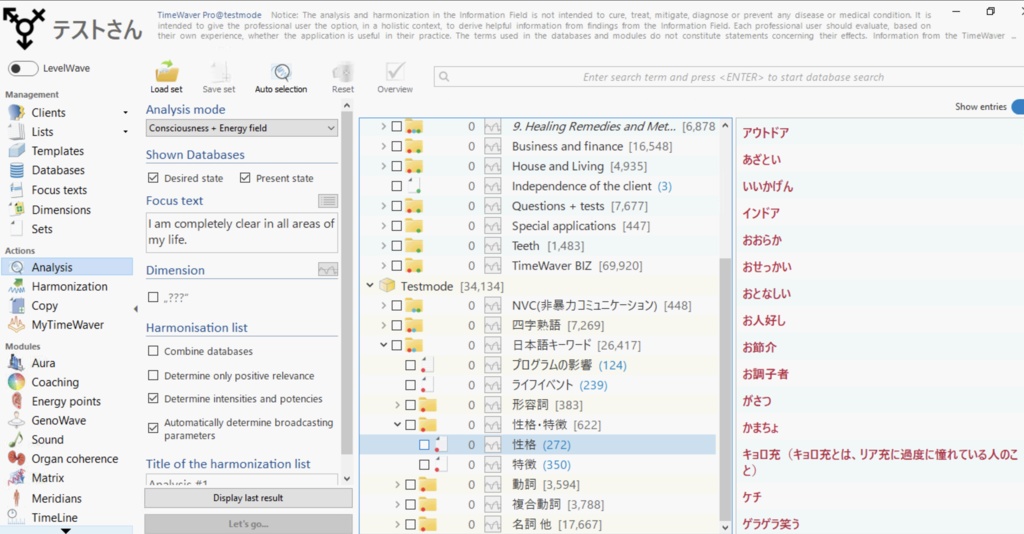
Task: Expand the TimeWaver BIZ folder
Action: [x=383, y=266]
